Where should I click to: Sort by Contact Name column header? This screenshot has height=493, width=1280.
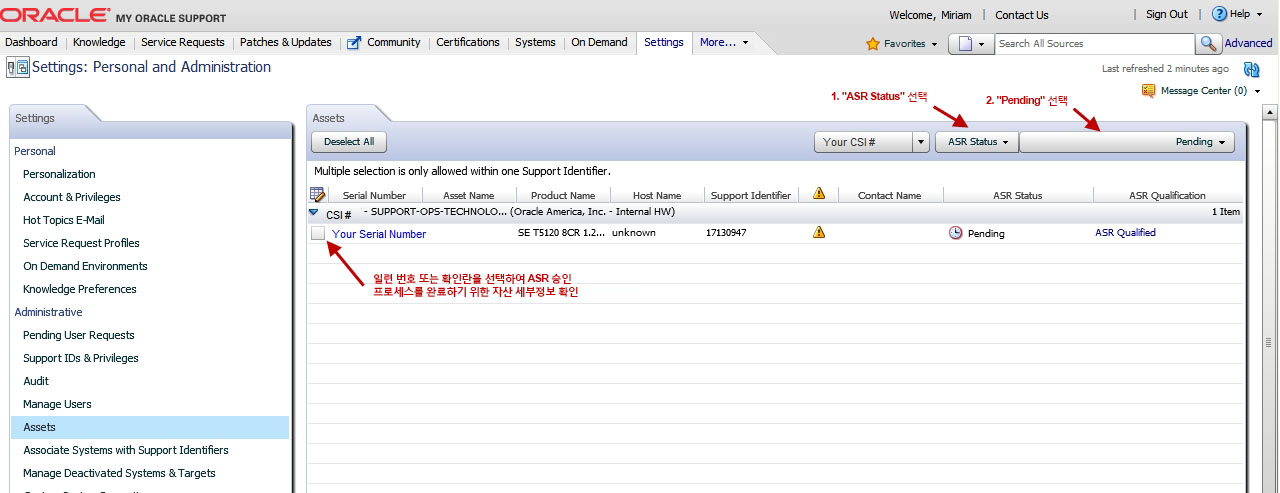pyautogui.click(x=890, y=195)
